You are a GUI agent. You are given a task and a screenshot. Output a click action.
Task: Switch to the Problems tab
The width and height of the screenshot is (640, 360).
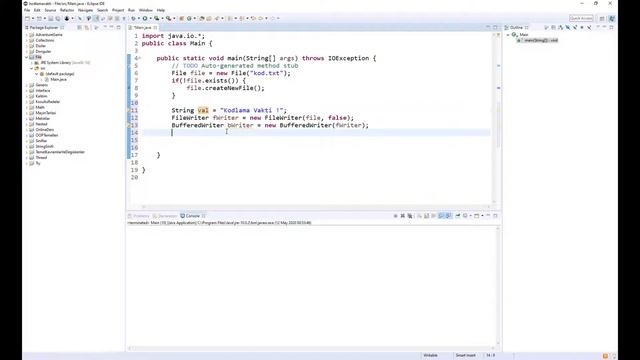(x=139, y=216)
